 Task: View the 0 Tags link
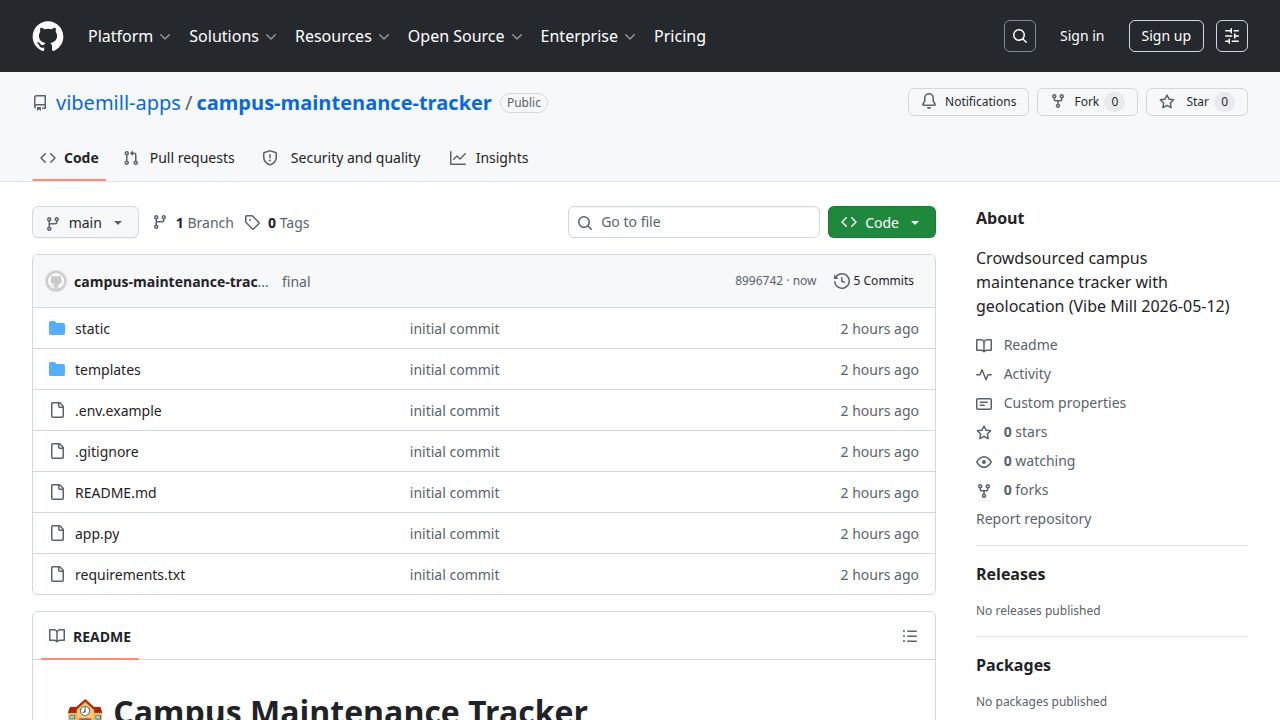(x=277, y=223)
